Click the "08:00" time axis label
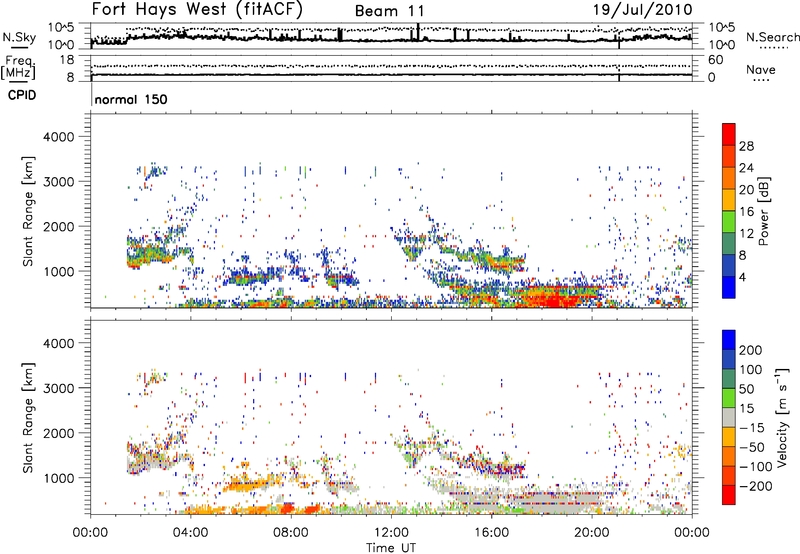The image size is (800, 554). coord(291,533)
